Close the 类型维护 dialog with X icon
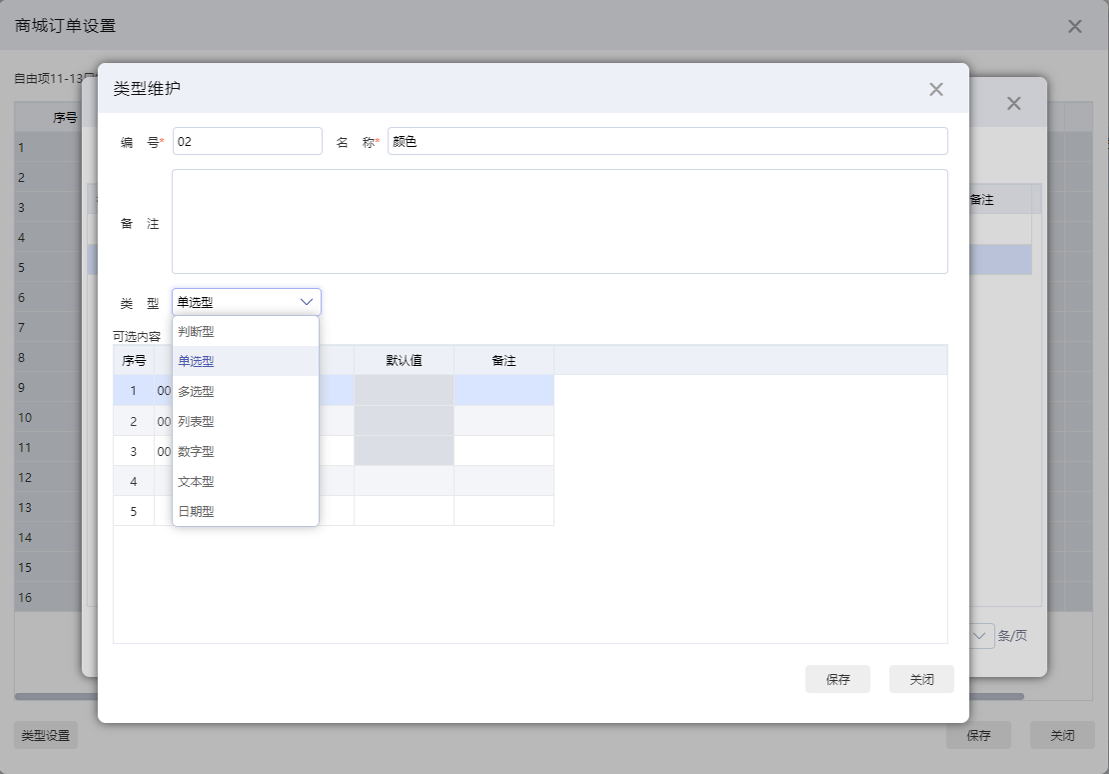Viewport: 1109px width, 774px height. (x=936, y=89)
